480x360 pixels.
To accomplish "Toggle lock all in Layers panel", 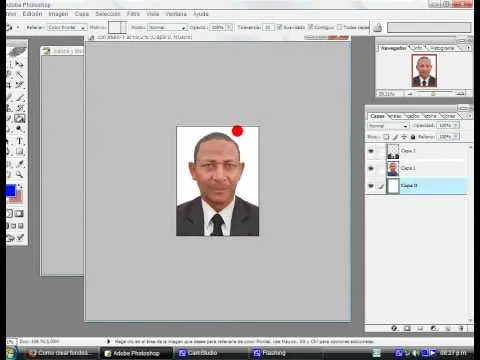I will [x=413, y=137].
